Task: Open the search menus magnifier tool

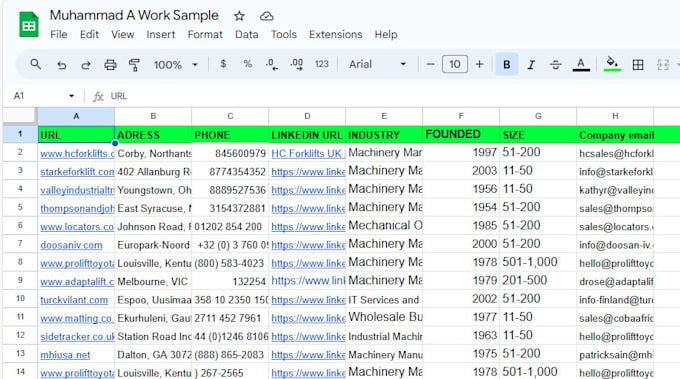Action: 36,65
